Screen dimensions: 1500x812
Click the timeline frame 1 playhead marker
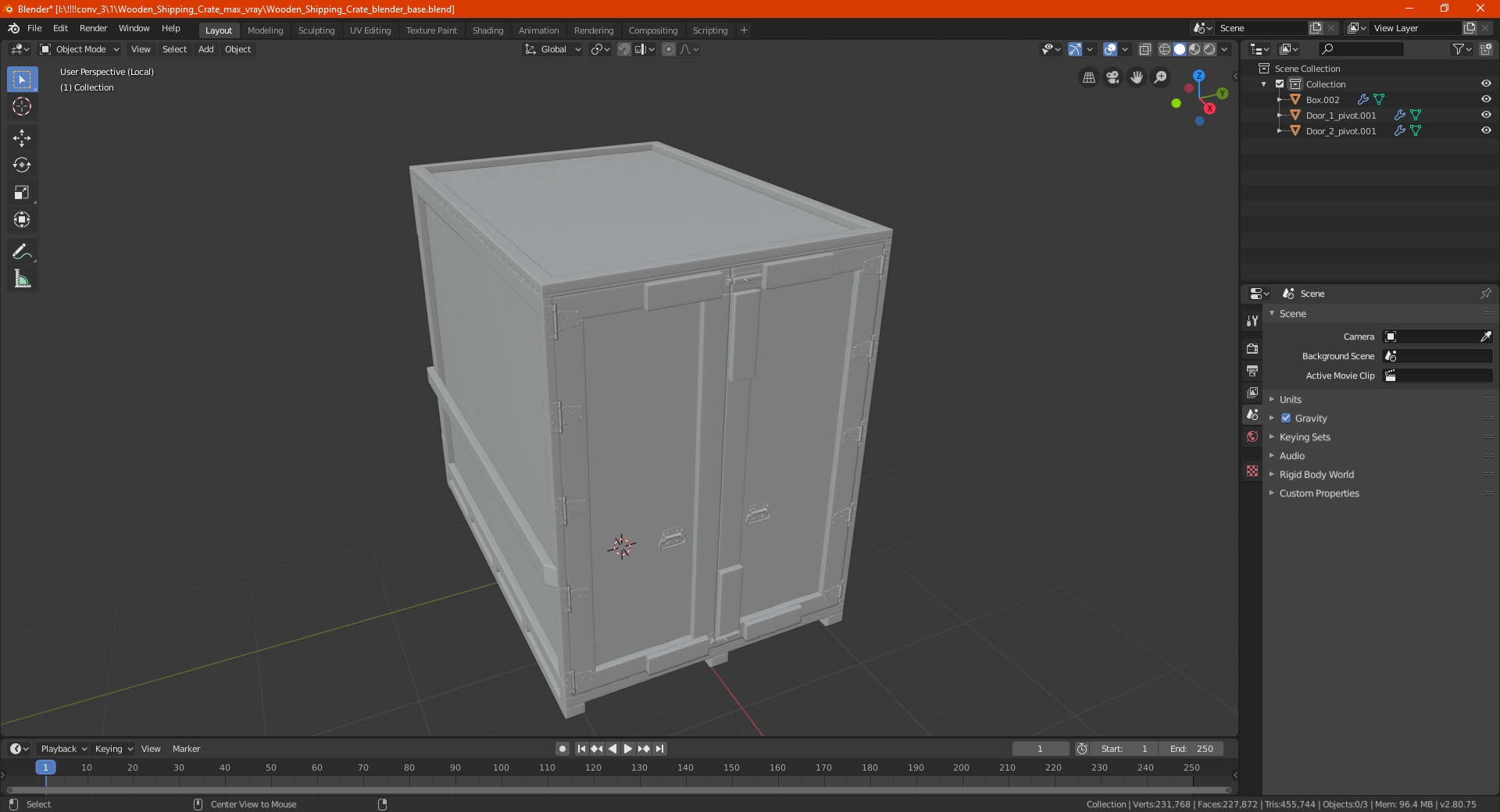45,767
